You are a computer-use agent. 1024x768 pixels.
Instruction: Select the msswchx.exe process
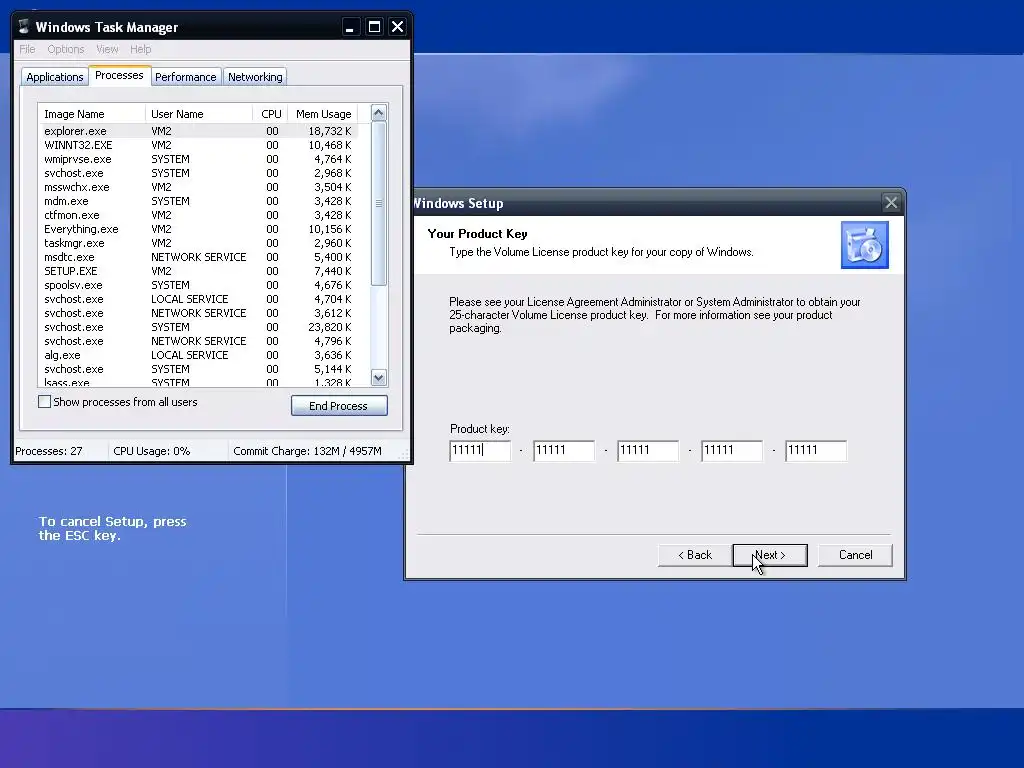(x=199, y=187)
